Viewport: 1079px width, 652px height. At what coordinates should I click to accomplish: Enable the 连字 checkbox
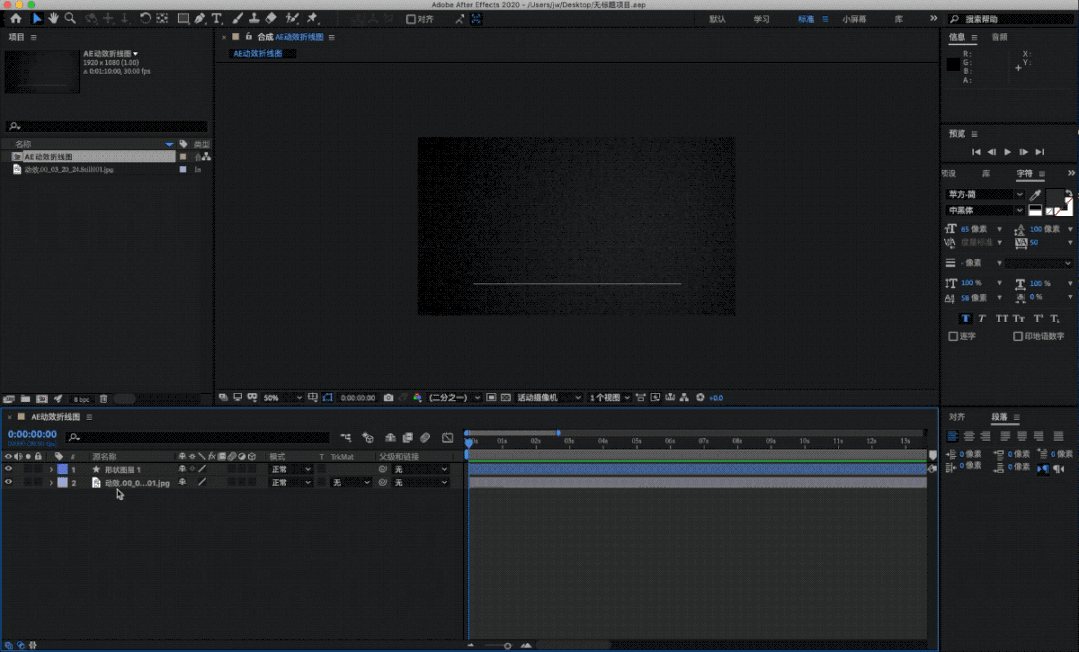tap(953, 337)
